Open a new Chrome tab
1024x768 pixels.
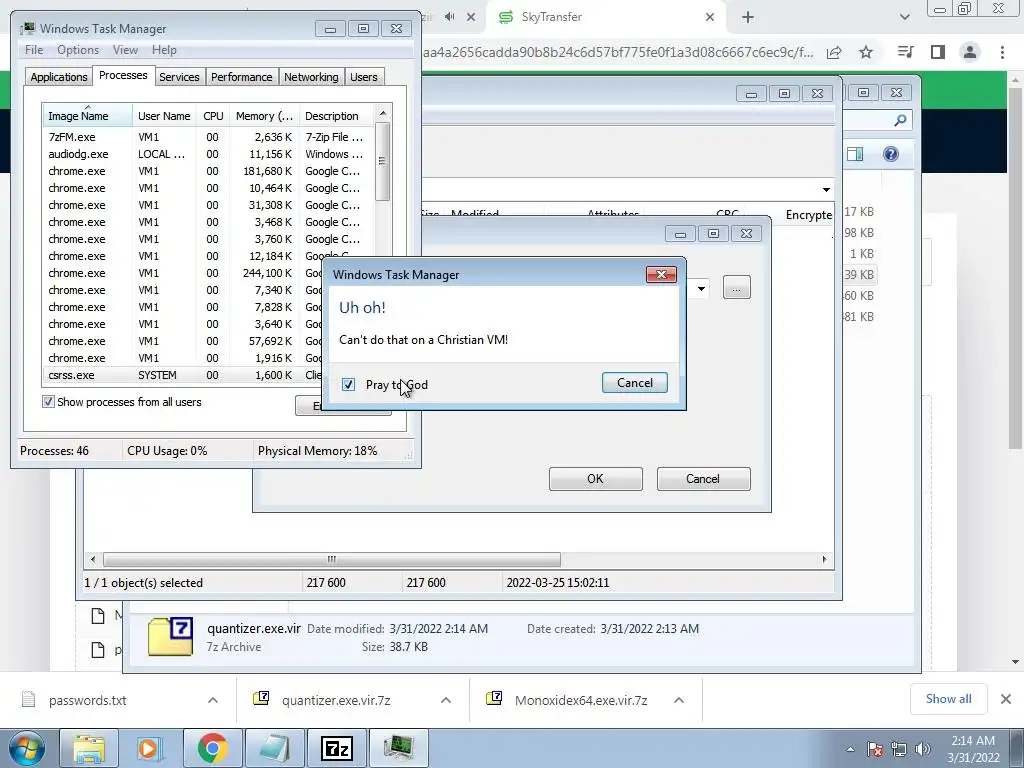(748, 18)
